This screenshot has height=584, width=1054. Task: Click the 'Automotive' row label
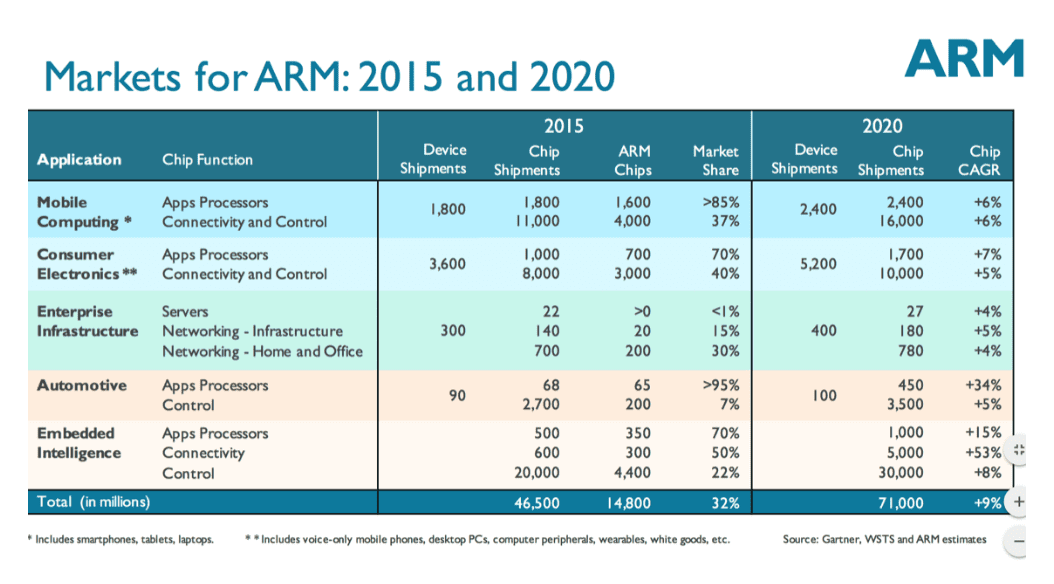(x=82, y=385)
